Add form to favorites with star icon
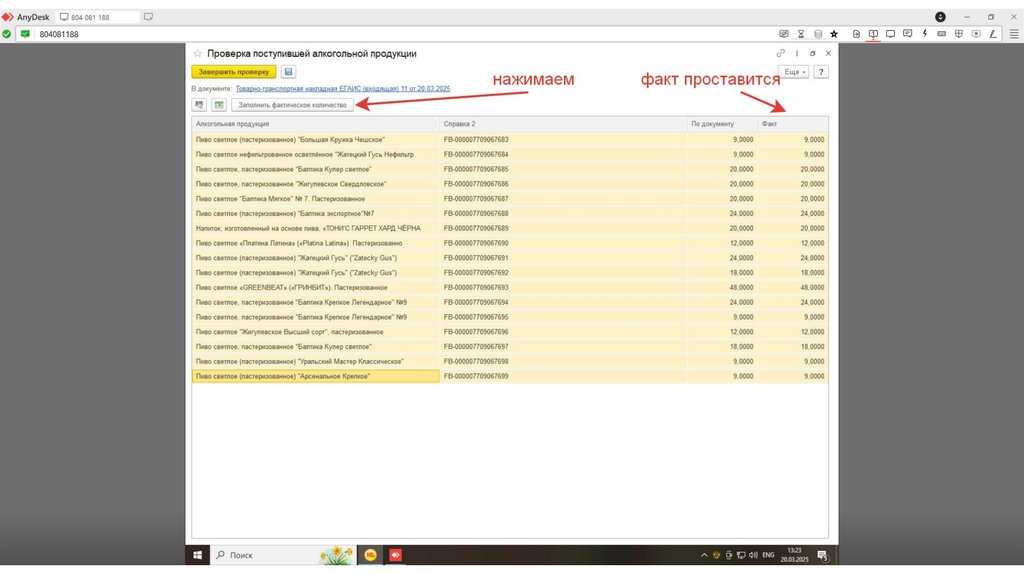Image resolution: width=1024 pixels, height=574 pixels. [x=197, y=53]
